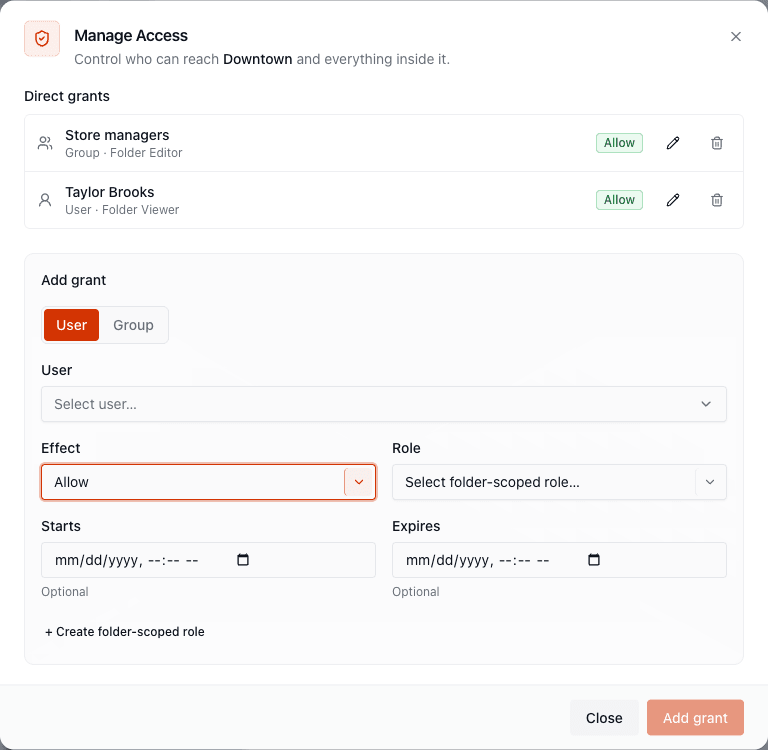Open the Select user dropdown

[384, 404]
